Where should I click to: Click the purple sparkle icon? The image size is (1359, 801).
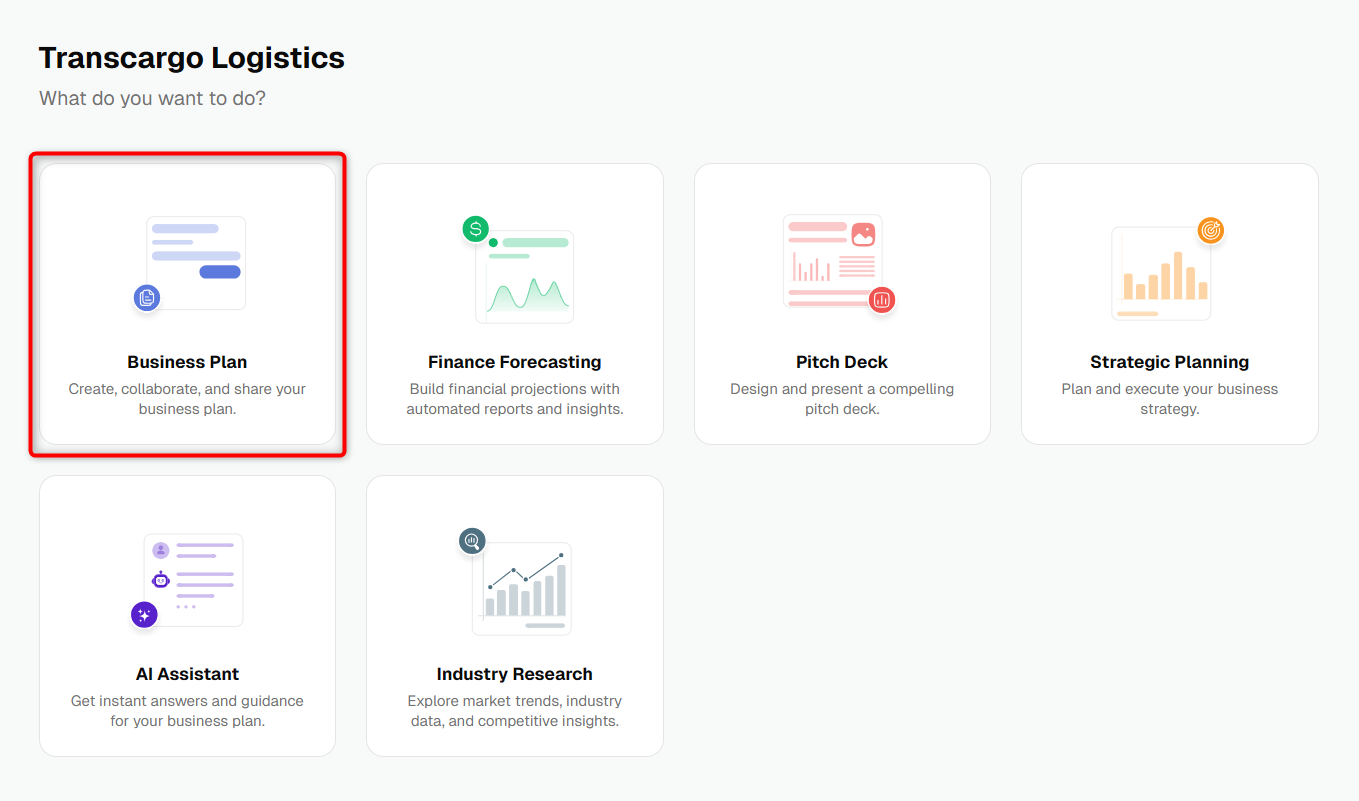144,615
